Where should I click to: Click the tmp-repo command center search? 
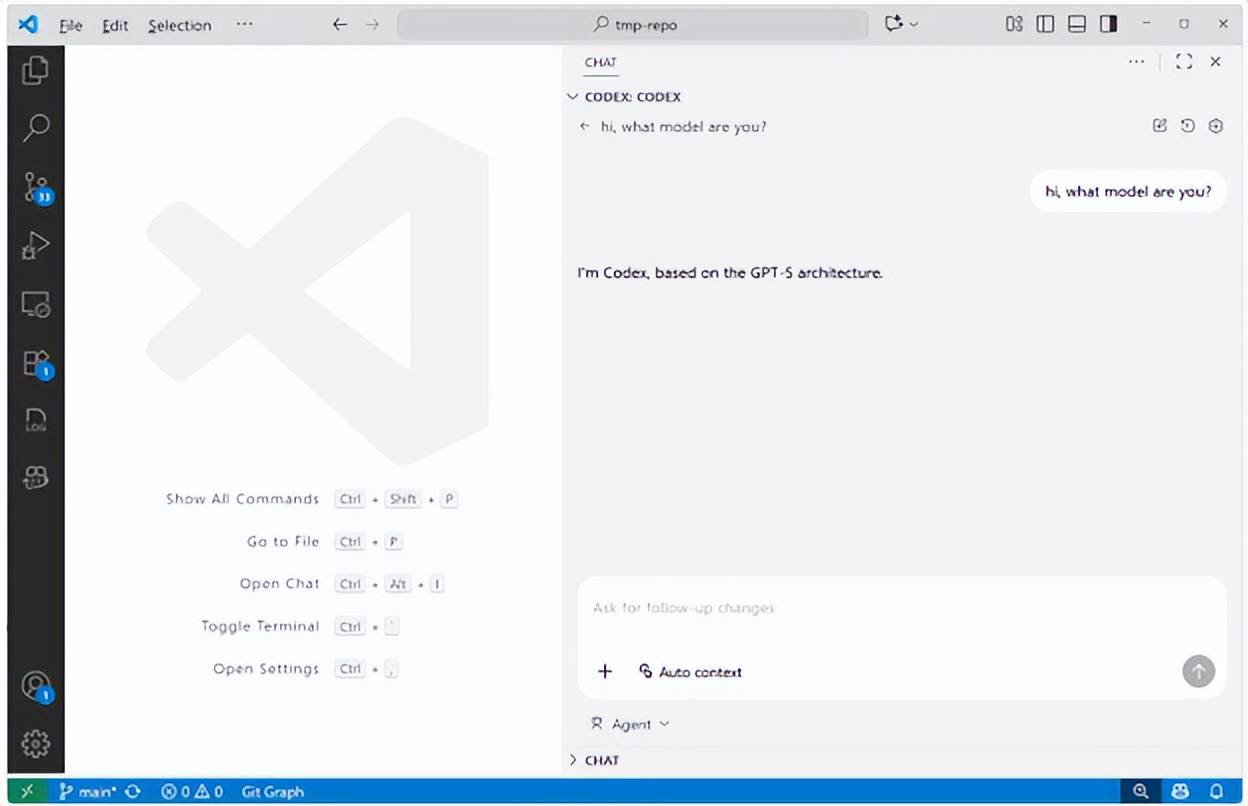pyautogui.click(x=633, y=25)
